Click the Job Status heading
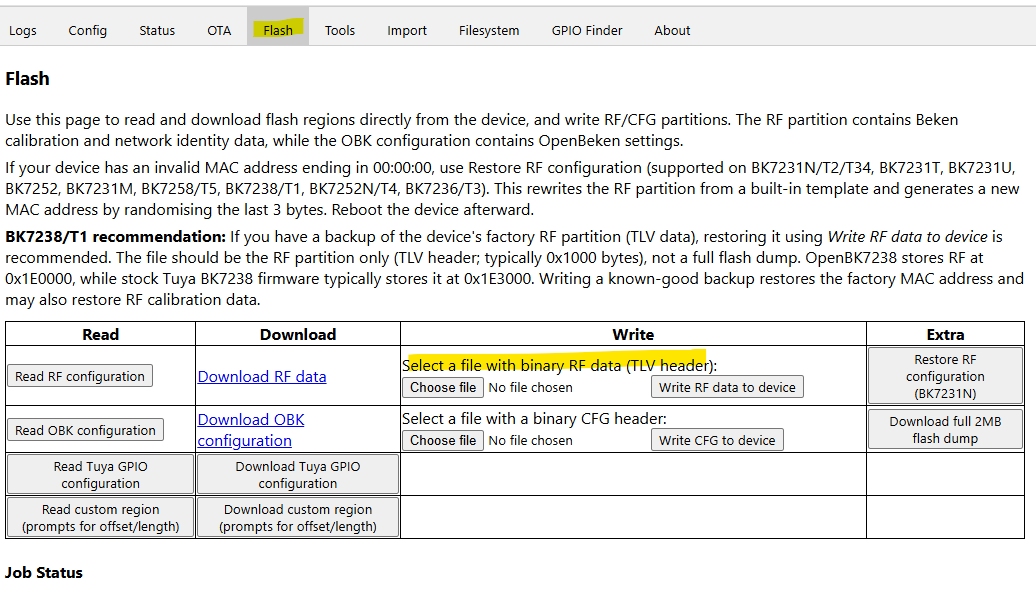Image resolution: width=1036 pixels, height=612 pixels. [x=44, y=572]
